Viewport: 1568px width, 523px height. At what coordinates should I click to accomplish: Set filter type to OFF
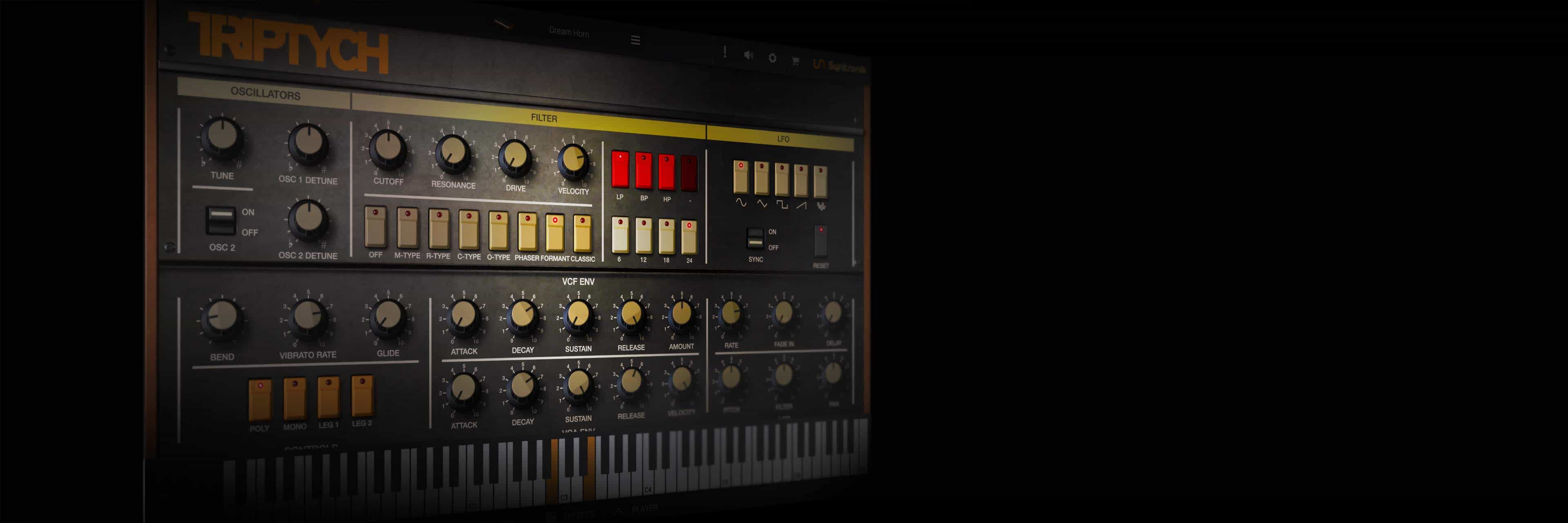[376, 226]
